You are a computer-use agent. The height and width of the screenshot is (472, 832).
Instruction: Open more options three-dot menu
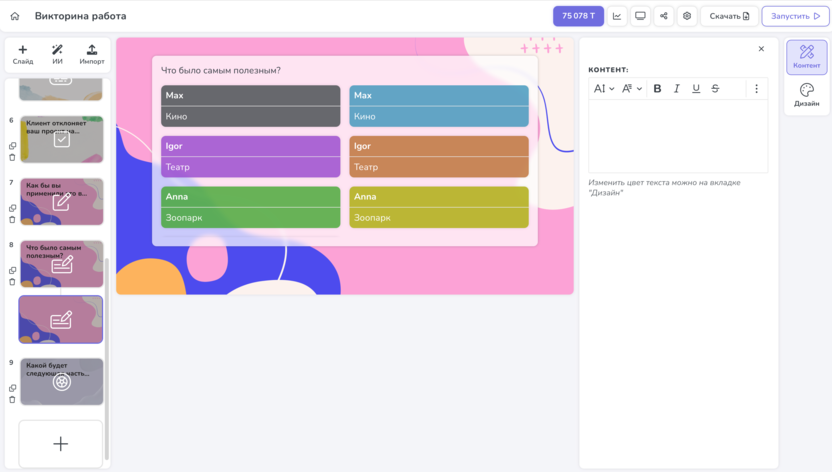pos(756,89)
